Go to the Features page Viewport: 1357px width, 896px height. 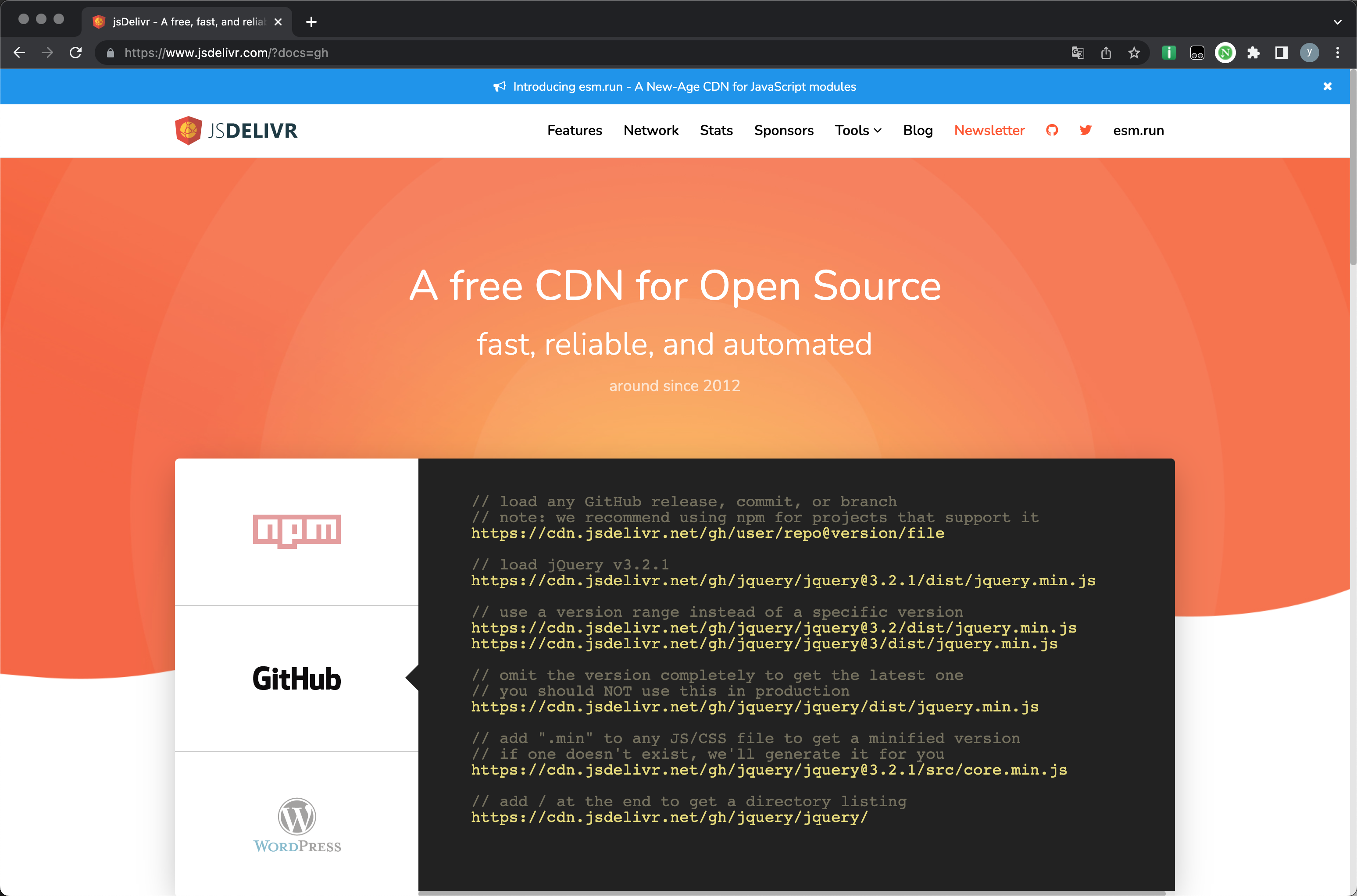[x=575, y=130]
